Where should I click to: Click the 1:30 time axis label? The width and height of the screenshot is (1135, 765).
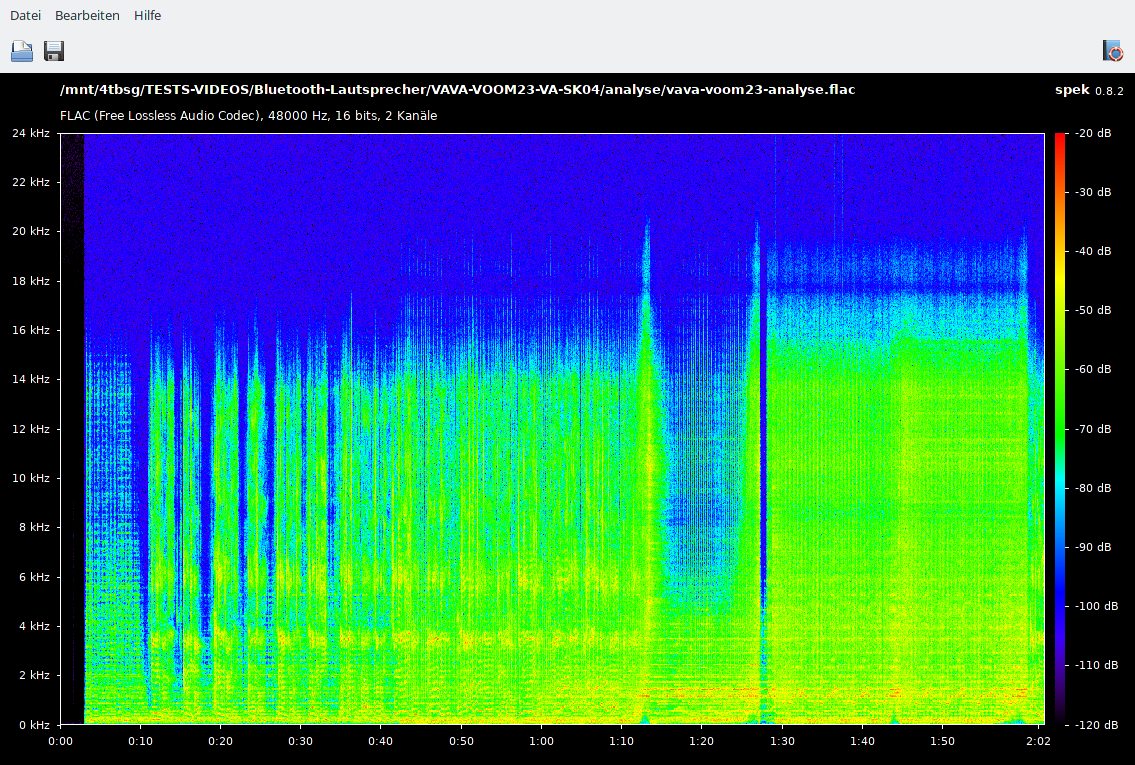(782, 741)
